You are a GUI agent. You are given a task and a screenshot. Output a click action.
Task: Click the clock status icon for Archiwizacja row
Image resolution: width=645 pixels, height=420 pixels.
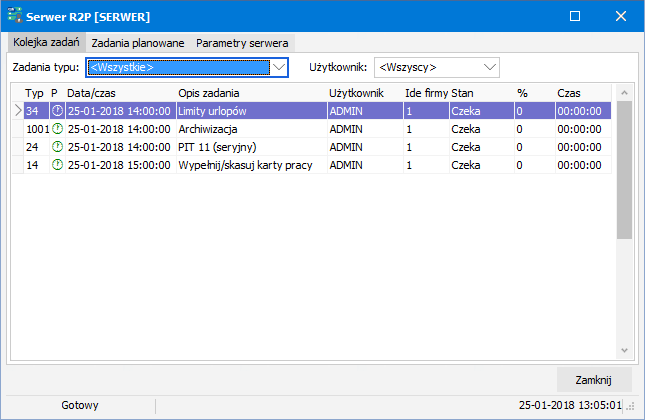click(x=57, y=129)
